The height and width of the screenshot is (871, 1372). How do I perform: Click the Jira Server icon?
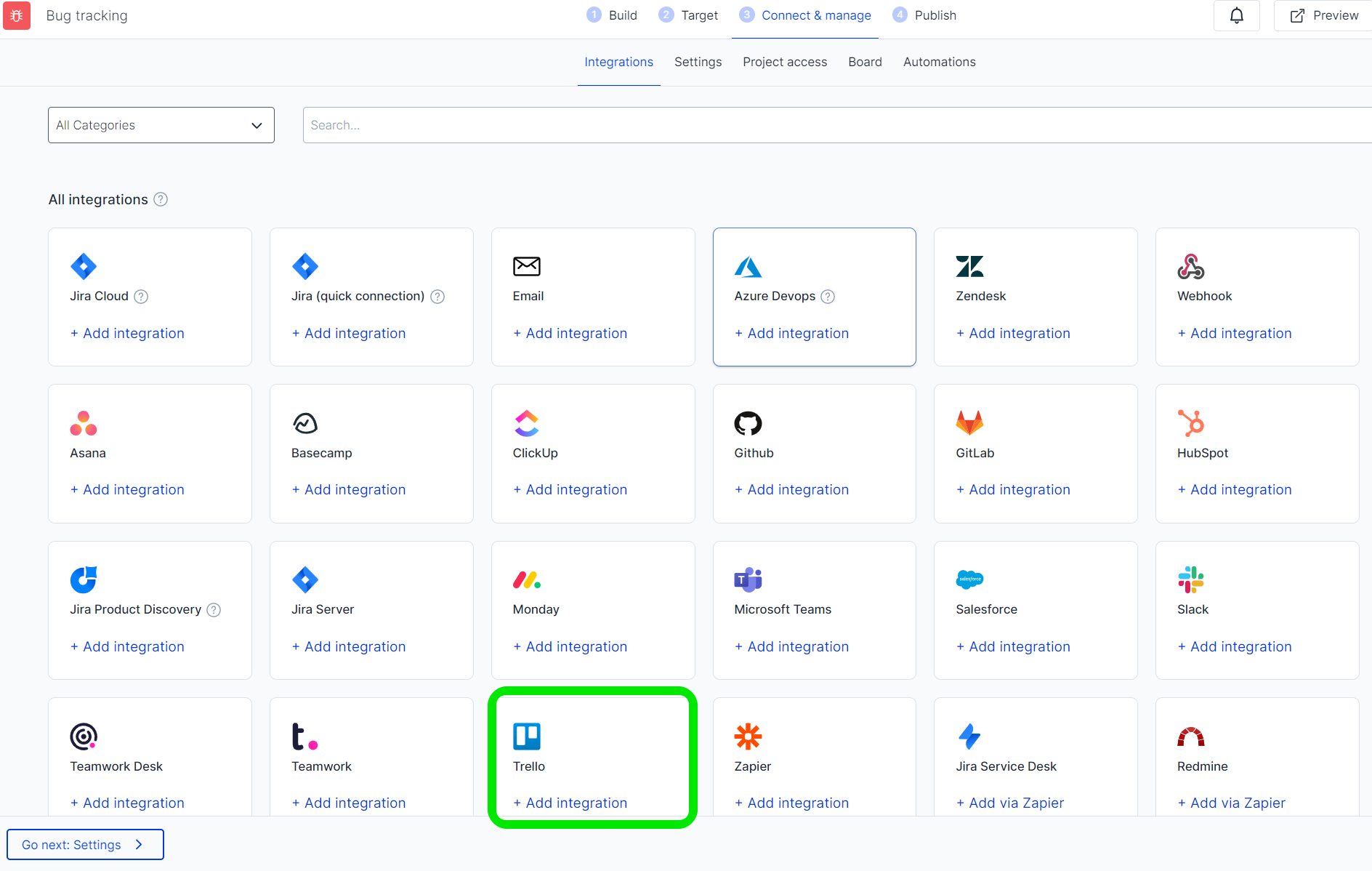(x=305, y=579)
